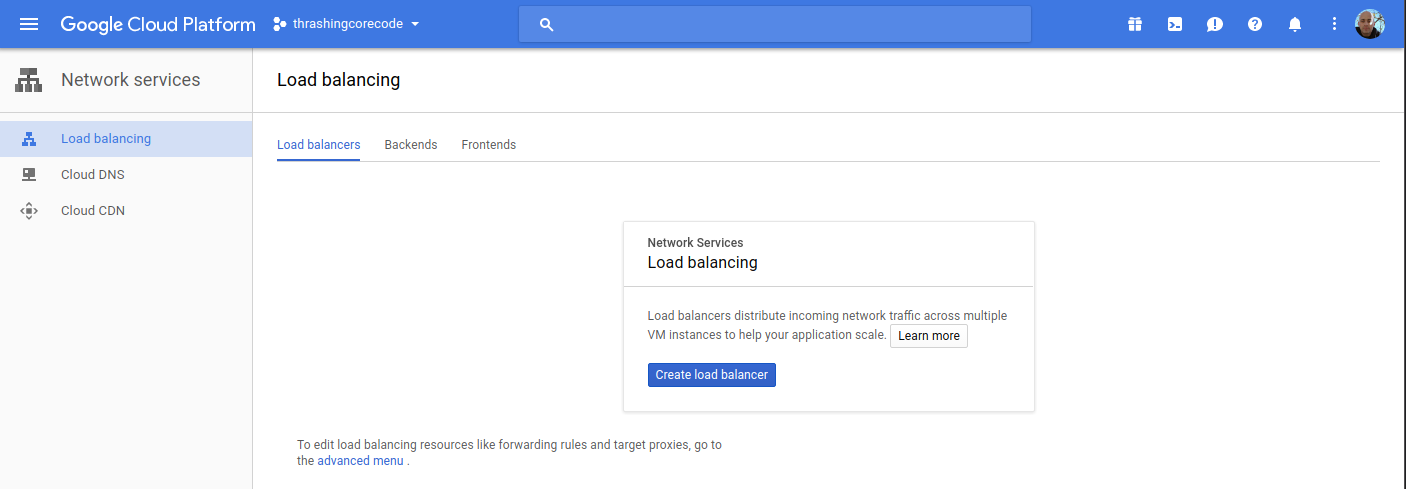Click the Load balancing page title
This screenshot has height=489, width=1406.
pos(338,80)
